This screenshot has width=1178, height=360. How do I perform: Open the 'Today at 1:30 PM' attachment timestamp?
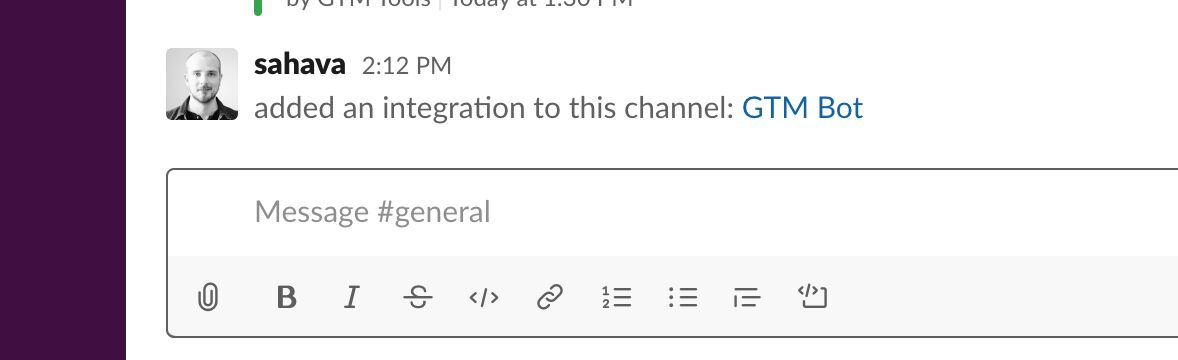click(x=541, y=3)
